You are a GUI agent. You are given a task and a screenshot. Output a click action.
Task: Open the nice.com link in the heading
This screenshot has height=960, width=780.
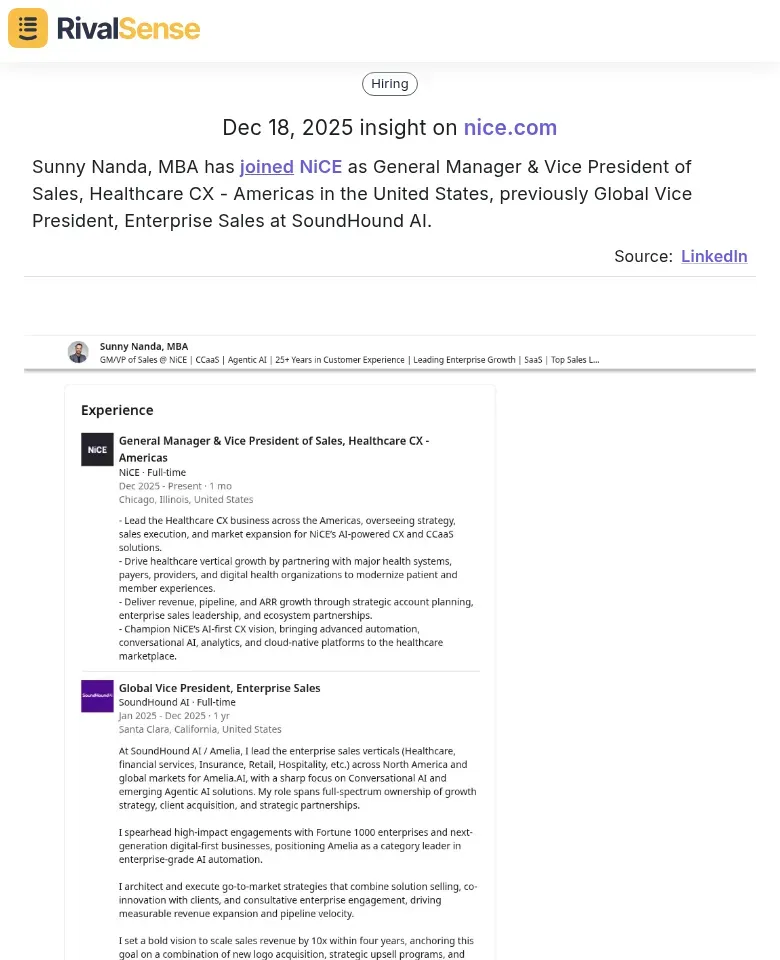[510, 128]
